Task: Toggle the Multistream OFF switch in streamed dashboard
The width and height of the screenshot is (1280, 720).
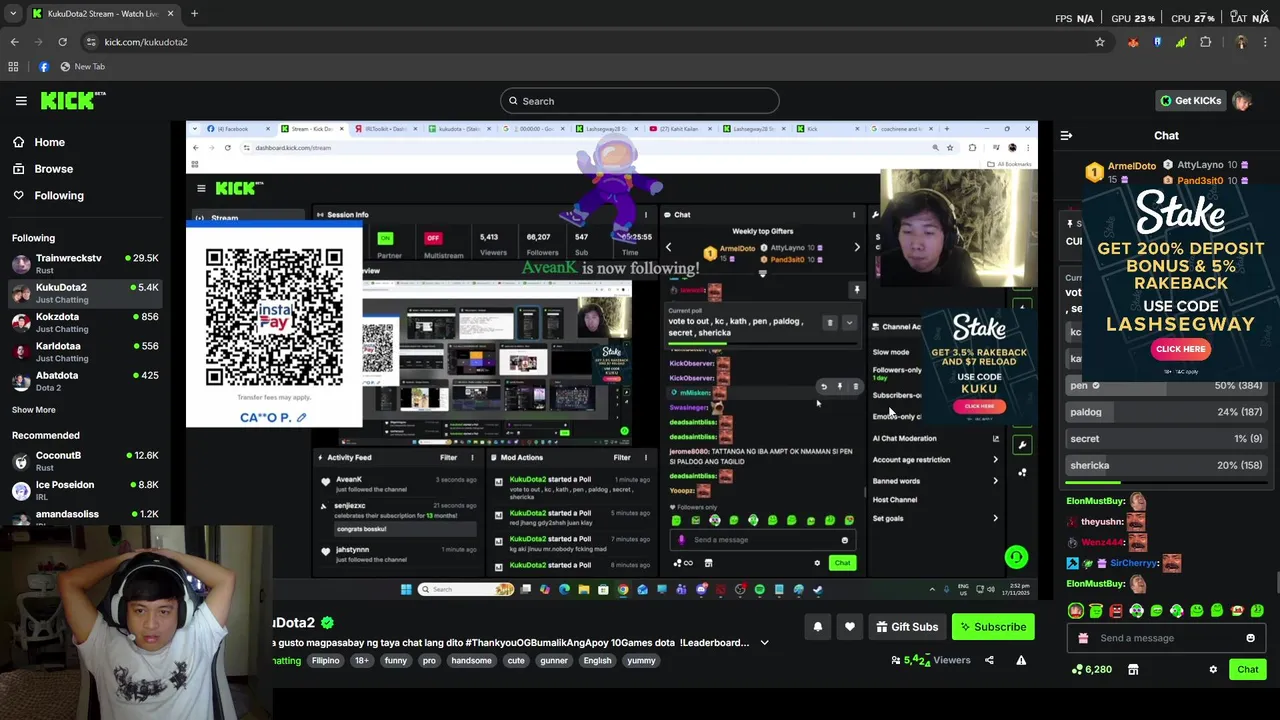Action: tap(433, 238)
